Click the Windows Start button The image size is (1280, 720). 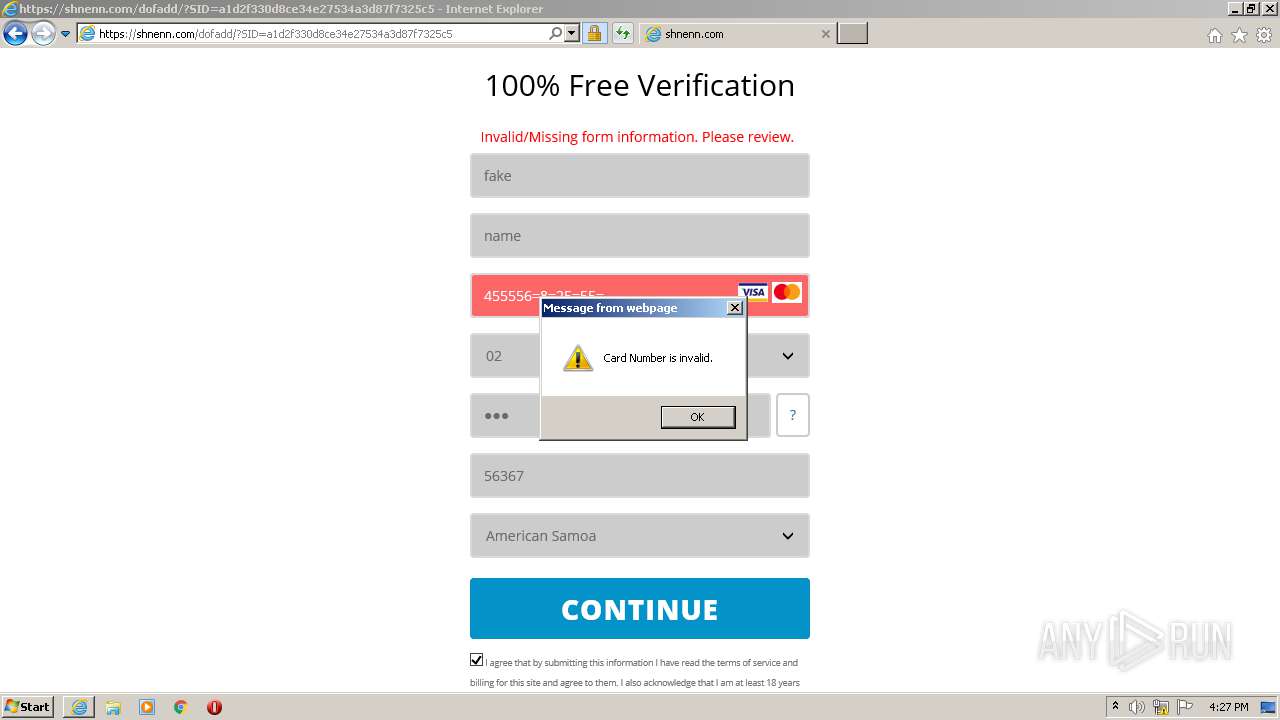coord(28,707)
